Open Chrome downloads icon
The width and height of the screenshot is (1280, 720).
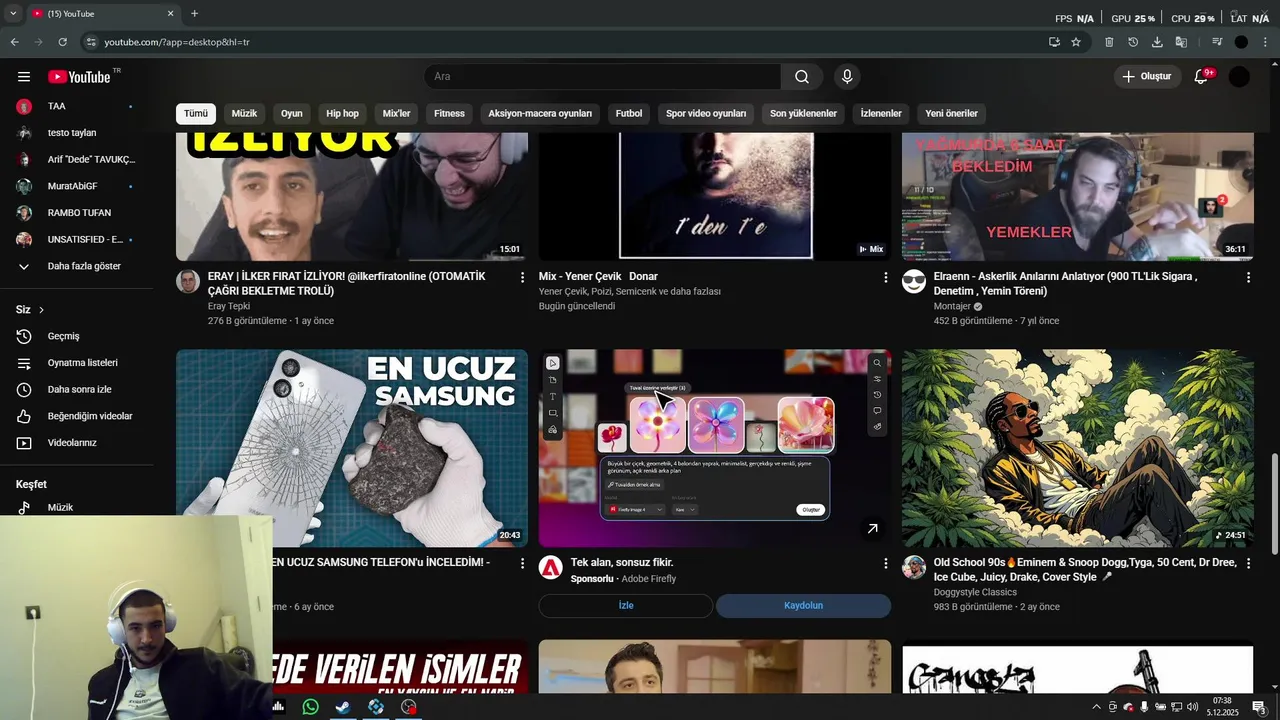pyautogui.click(x=1157, y=42)
